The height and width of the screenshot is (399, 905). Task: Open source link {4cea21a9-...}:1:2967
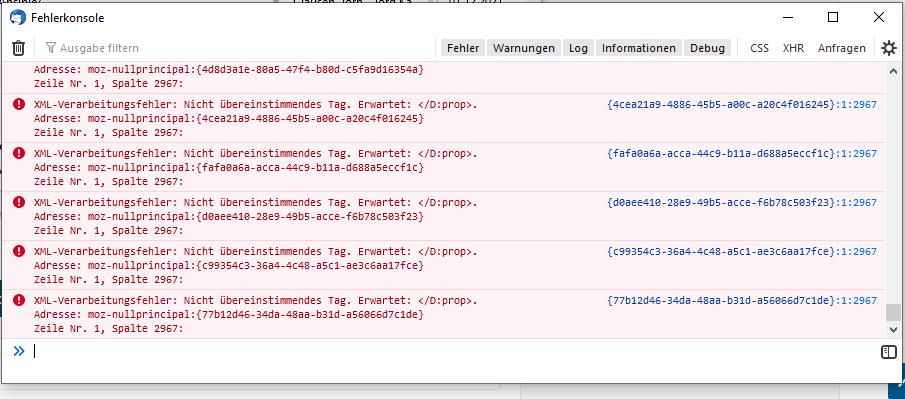click(x=742, y=105)
